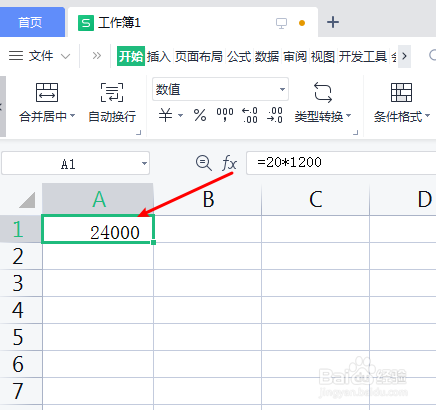Toggle 自动换行 wrap text
The image size is (436, 410).
[x=112, y=103]
